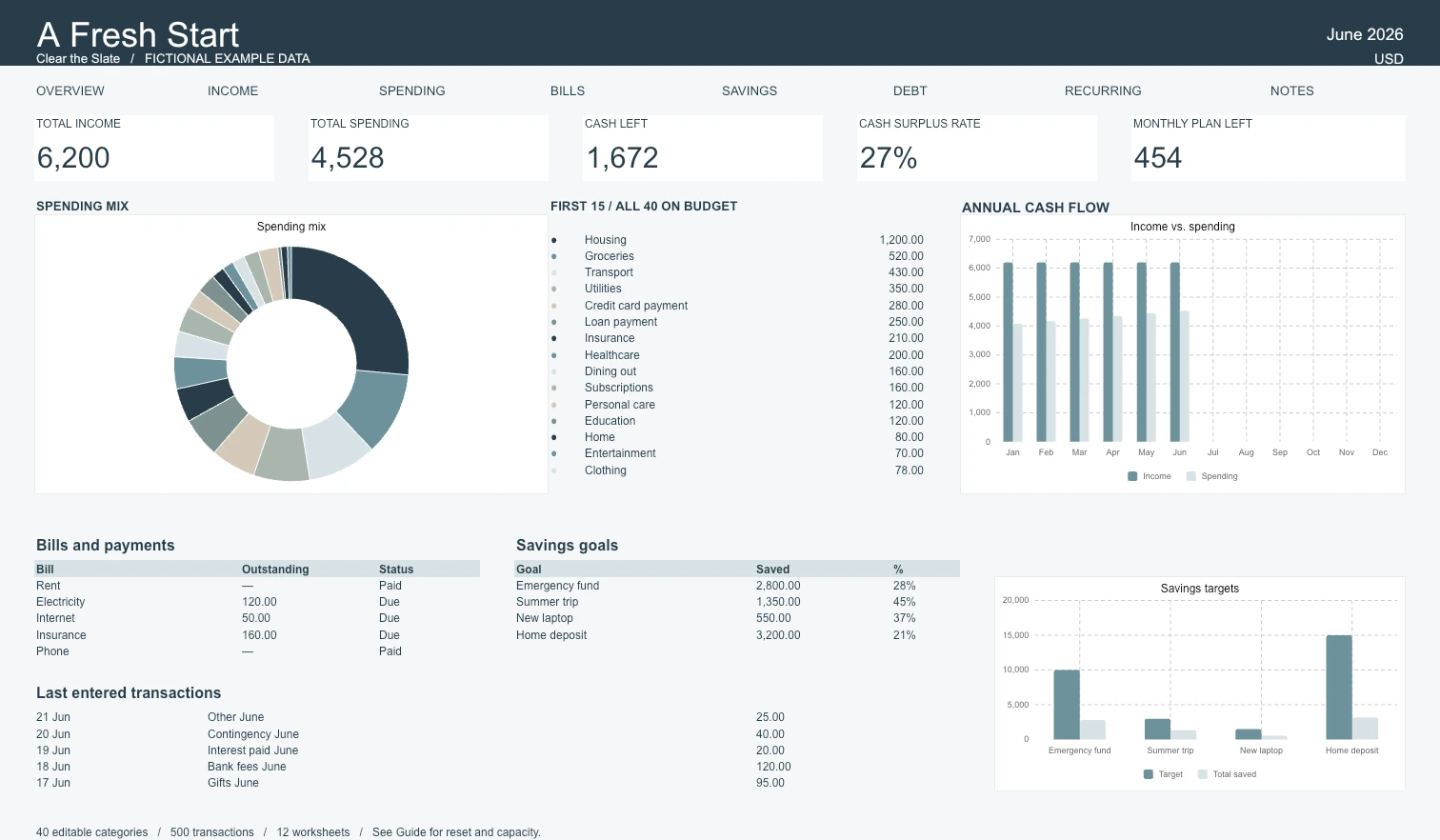
Task: Click the Emergency fund target bar in chart
Action: pyautogui.click(x=1067, y=705)
